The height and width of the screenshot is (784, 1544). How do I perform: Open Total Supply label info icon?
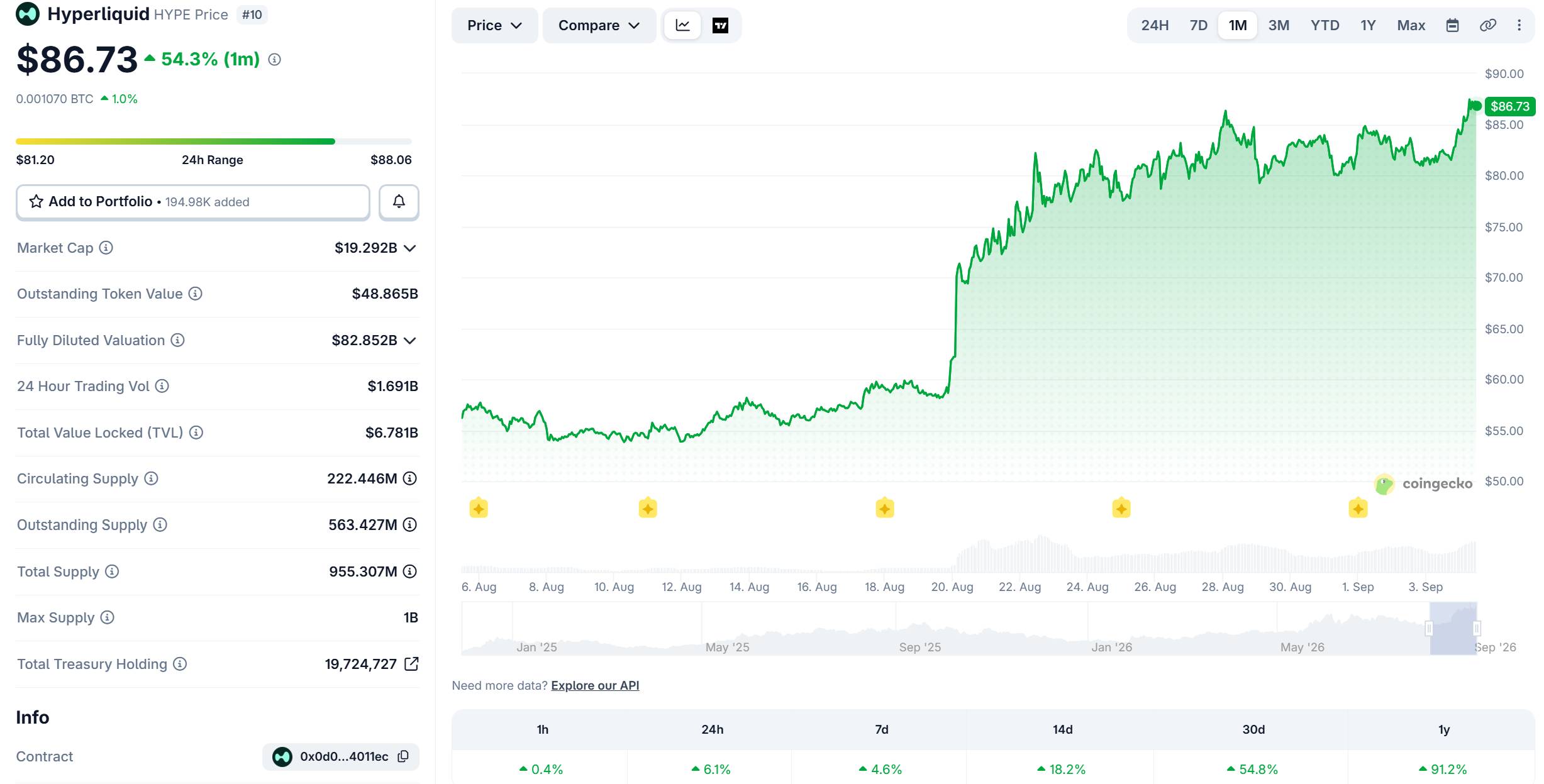[112, 571]
